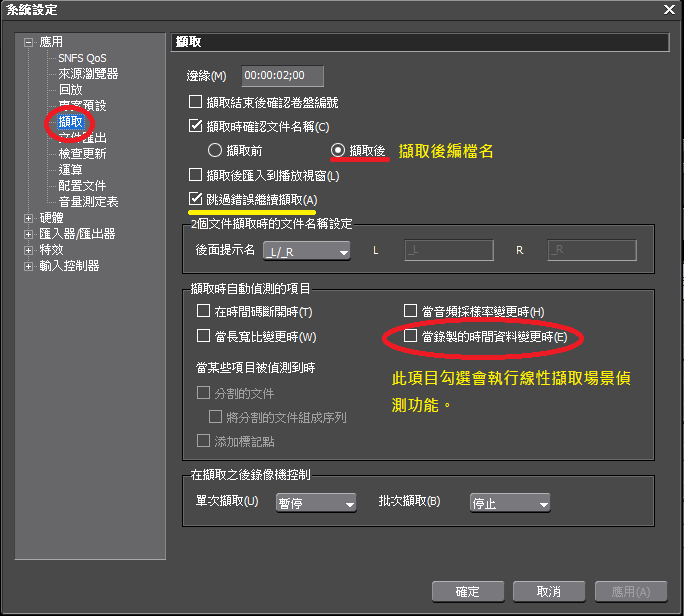684x616 pixels.
Task: Select 檢查更新 in the tree
Action: tap(81, 154)
